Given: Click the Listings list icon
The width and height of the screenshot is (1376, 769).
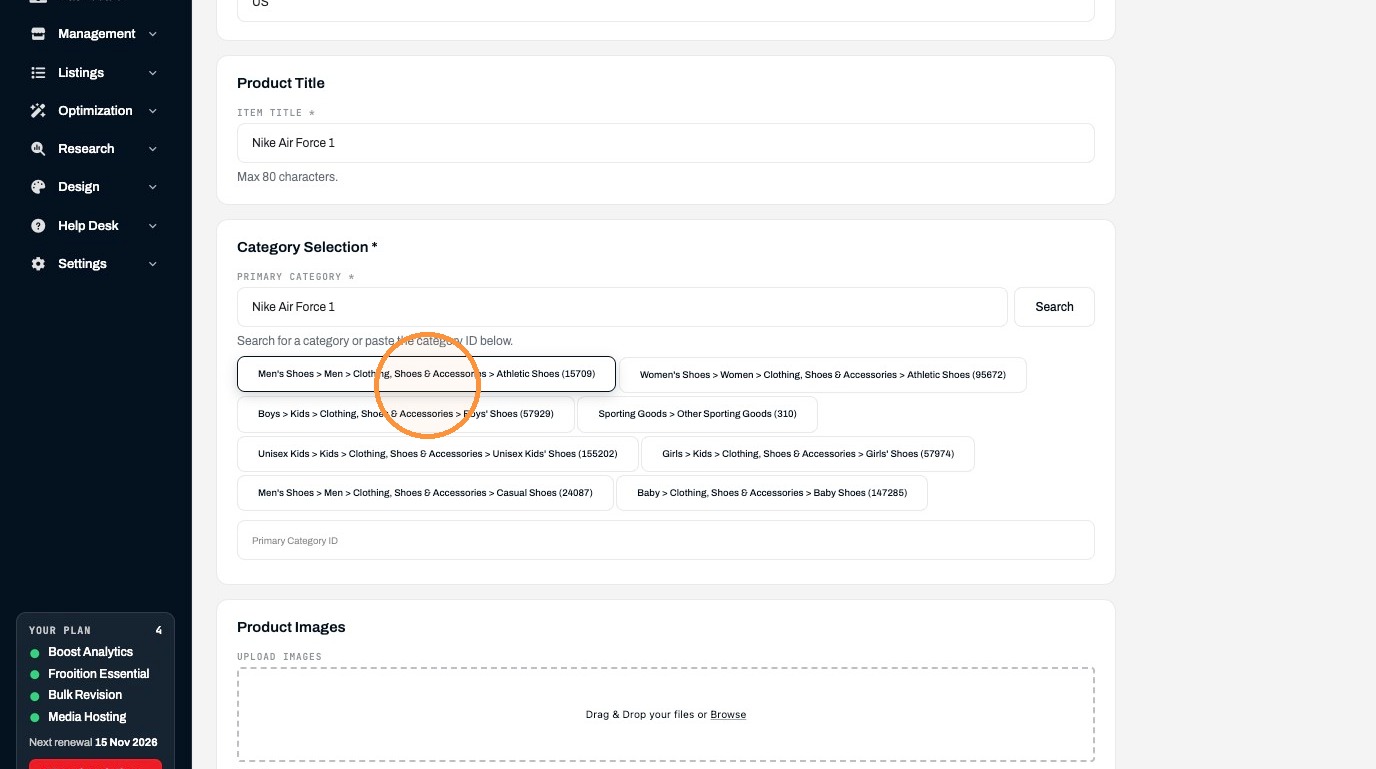Looking at the screenshot, I should pyautogui.click(x=38, y=73).
